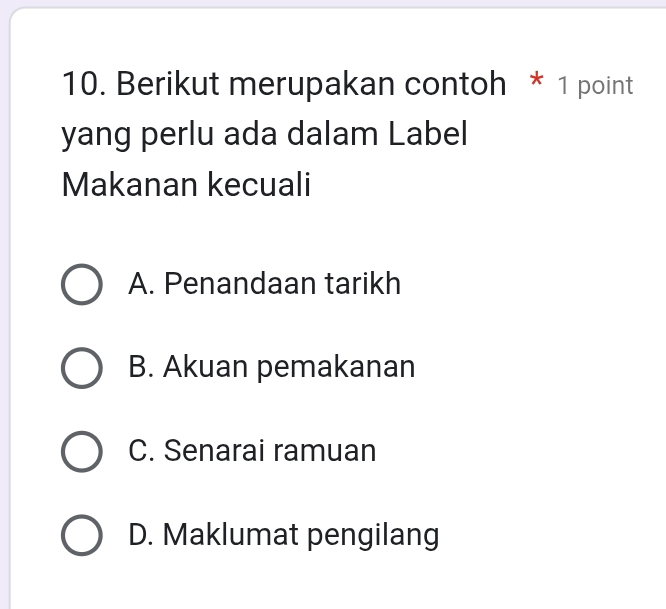The image size is (666, 609).
Task: Select the radio button for Penandaan tarikh
Action: 82,285
